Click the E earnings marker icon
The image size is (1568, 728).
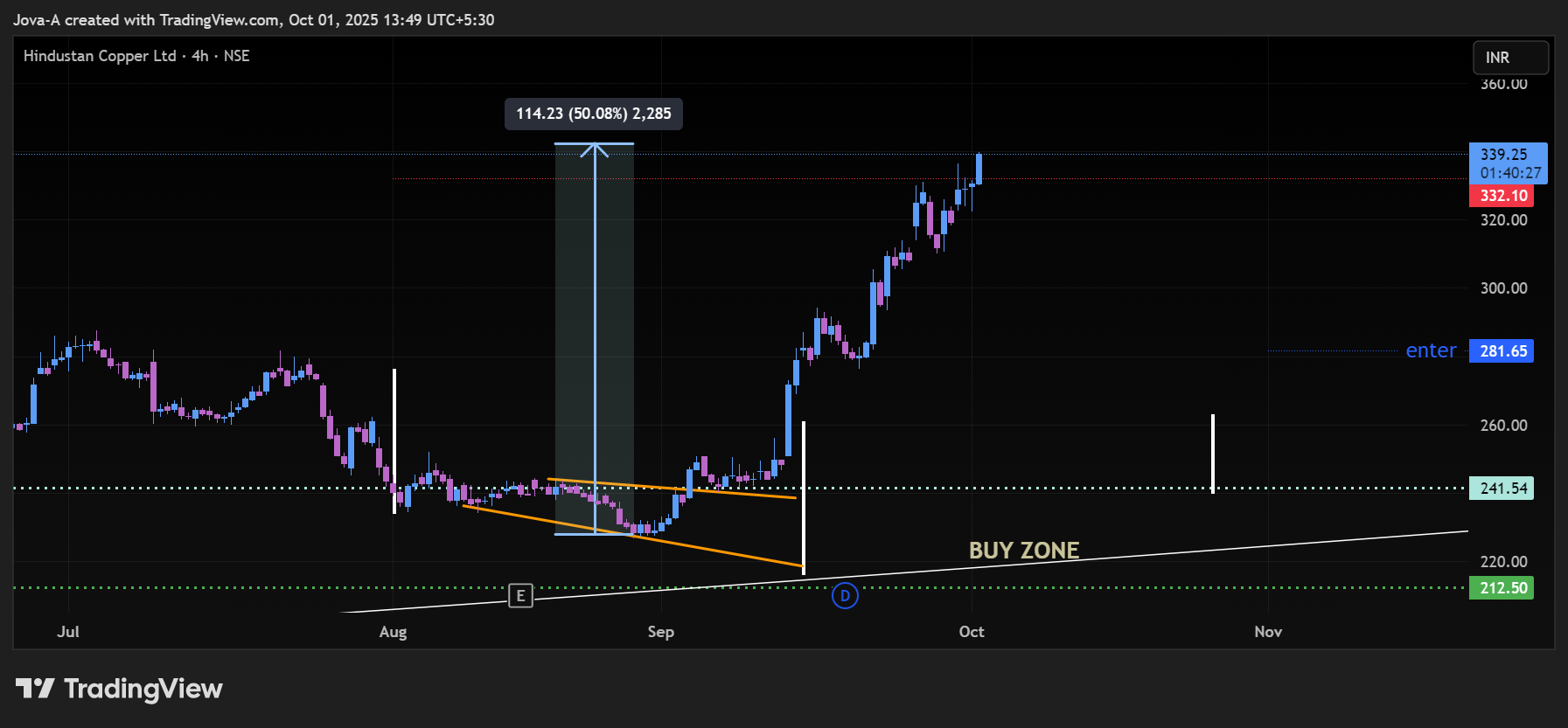click(520, 595)
